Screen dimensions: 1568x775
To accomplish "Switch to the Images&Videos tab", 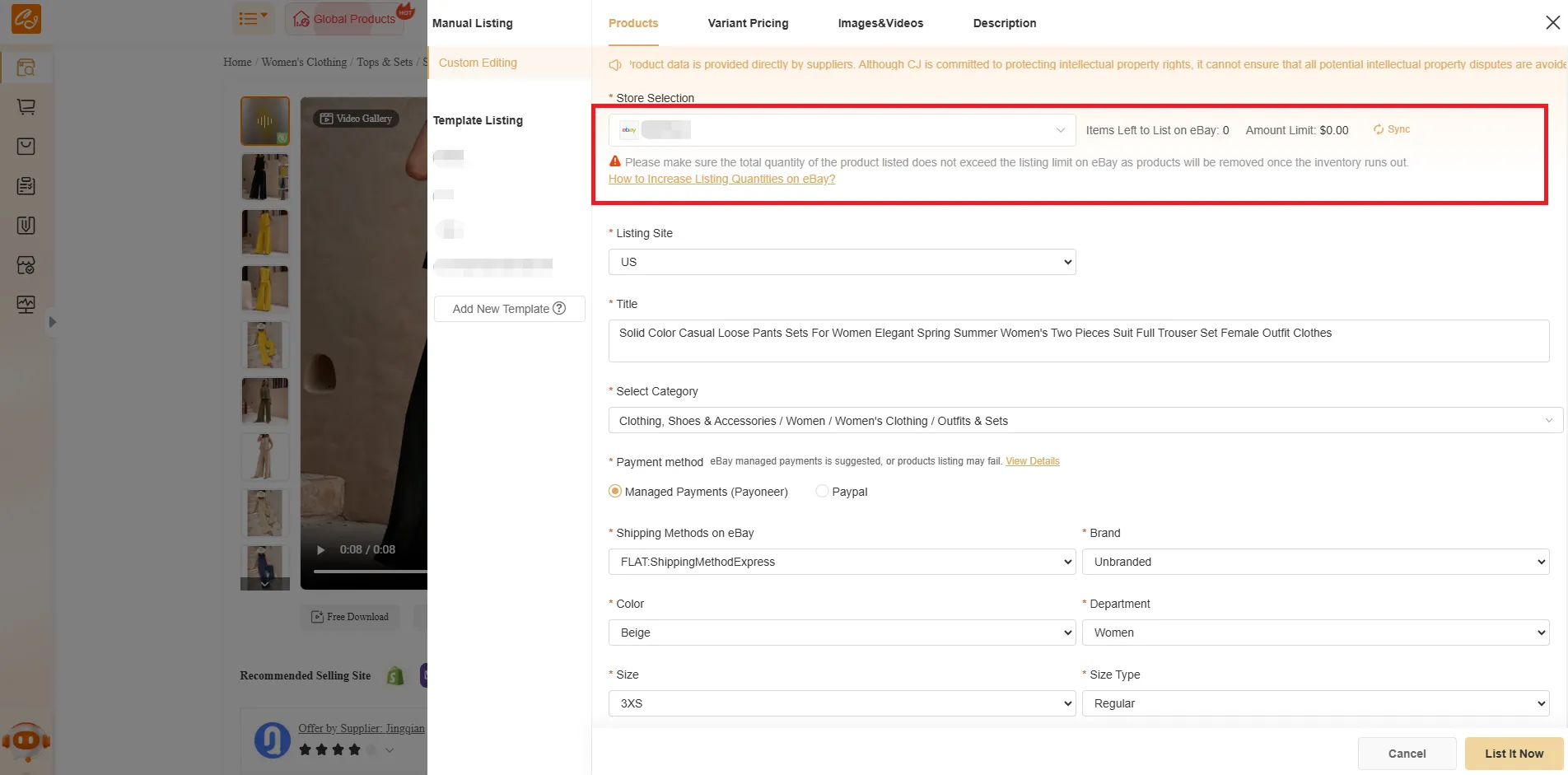I will [880, 23].
